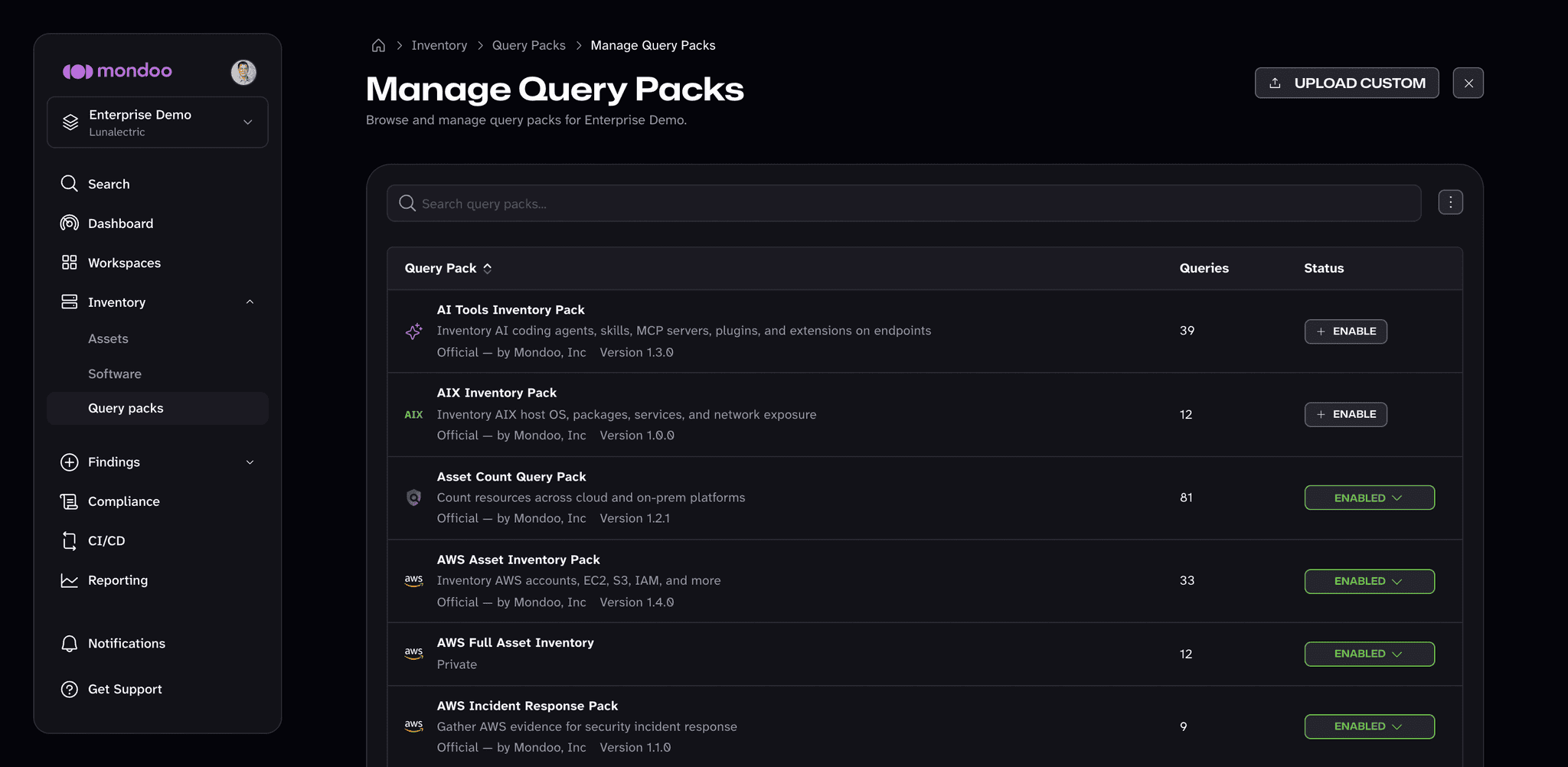Viewport: 1568px width, 767px height.
Task: Click the Get Support help icon
Action: tap(69, 689)
